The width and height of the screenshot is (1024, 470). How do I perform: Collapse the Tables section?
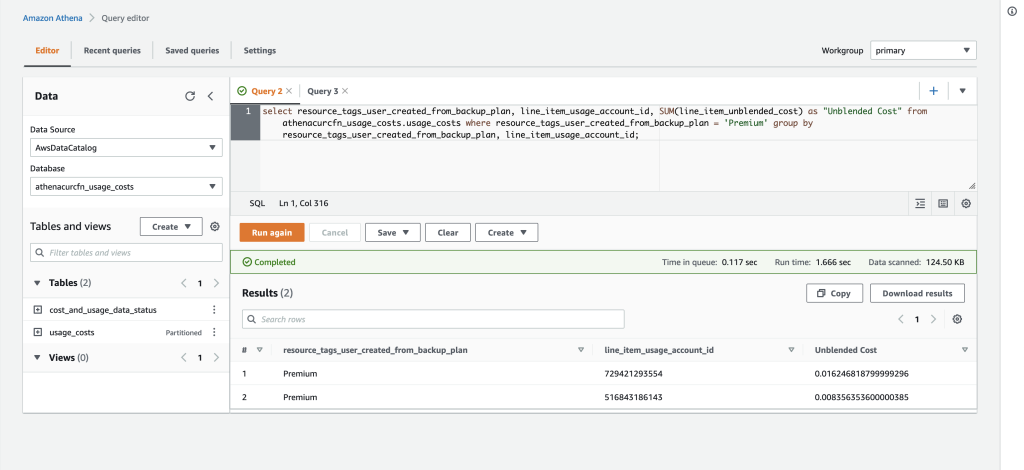click(x=37, y=283)
